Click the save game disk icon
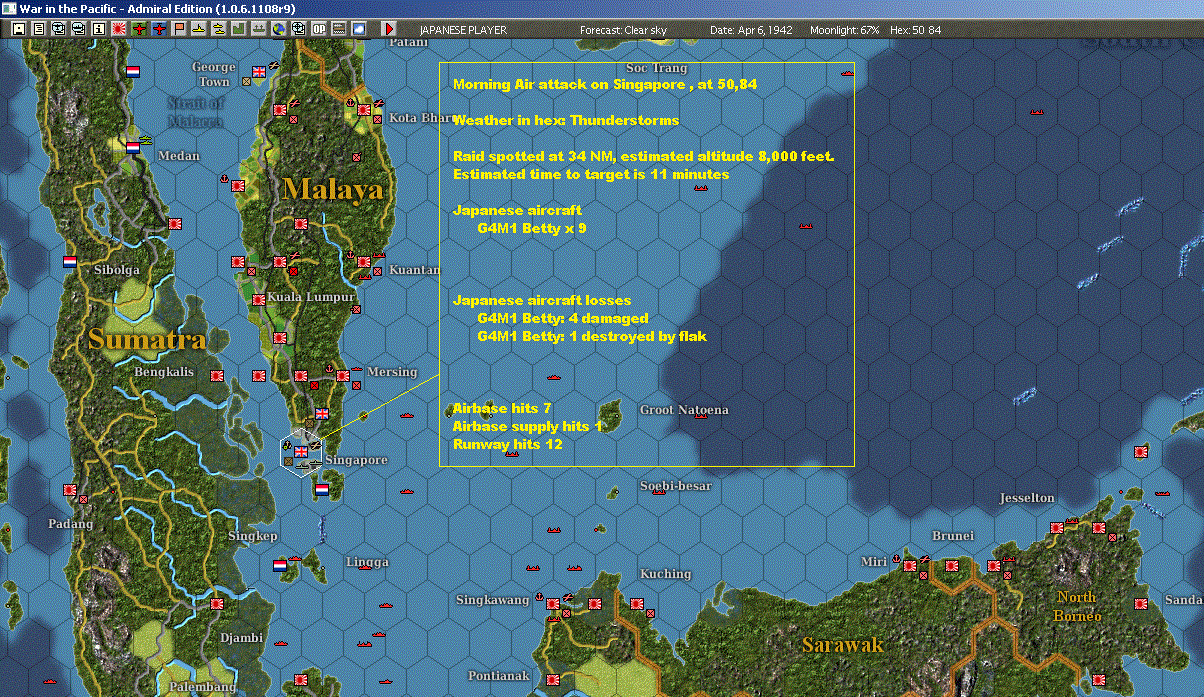This screenshot has width=1204, height=697. click(x=19, y=30)
